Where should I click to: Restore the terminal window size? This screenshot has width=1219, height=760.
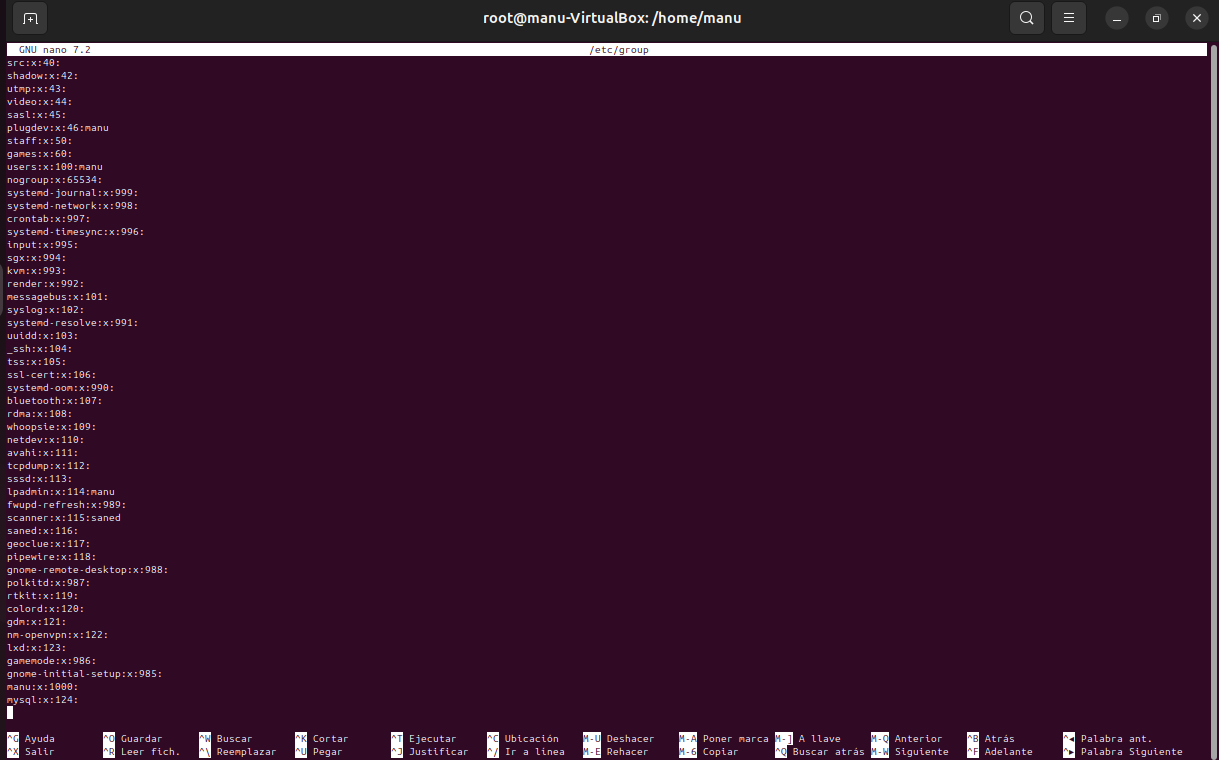pyautogui.click(x=1157, y=18)
